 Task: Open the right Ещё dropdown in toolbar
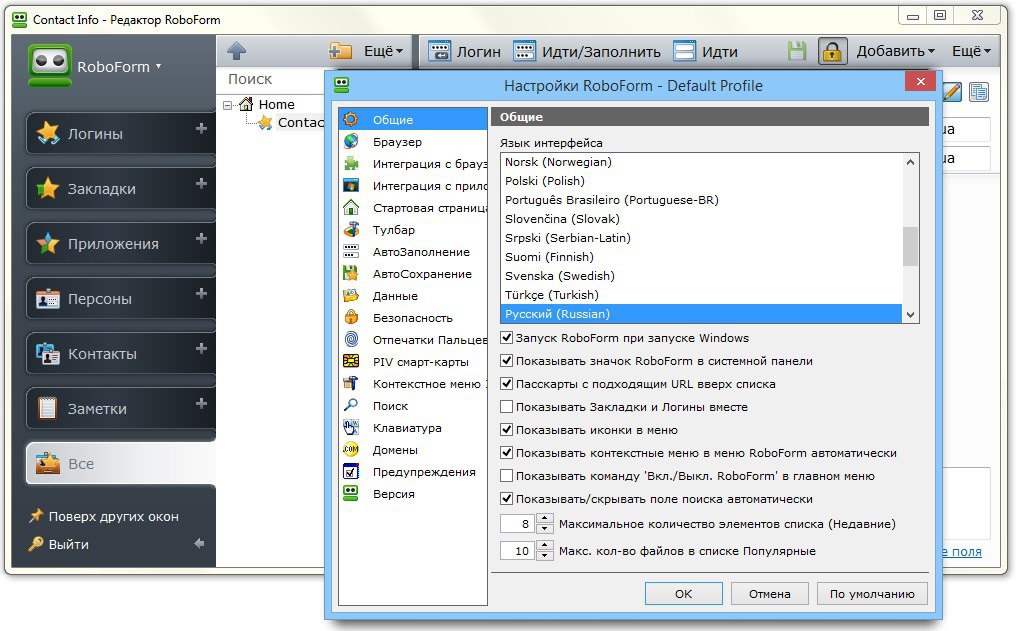[x=971, y=51]
